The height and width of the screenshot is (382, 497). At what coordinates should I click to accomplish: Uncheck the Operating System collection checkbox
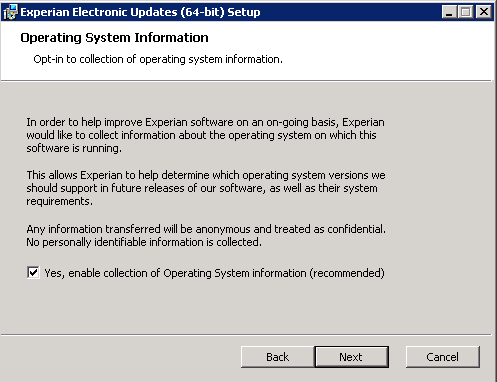[x=33, y=273]
